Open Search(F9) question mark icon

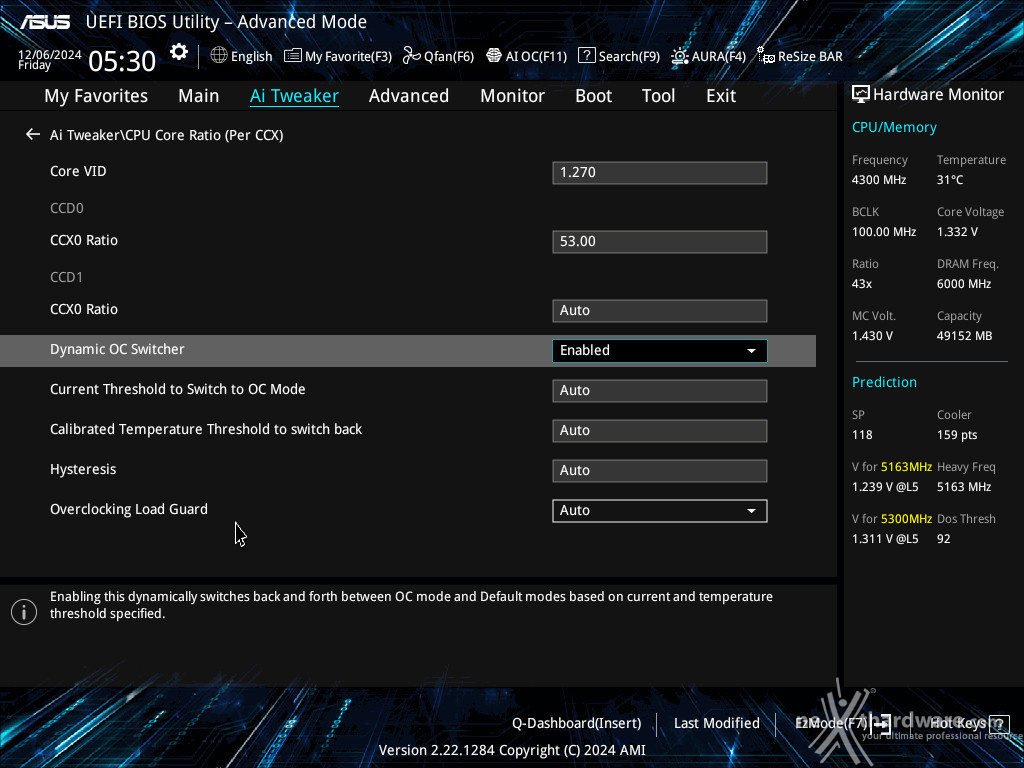pos(586,56)
